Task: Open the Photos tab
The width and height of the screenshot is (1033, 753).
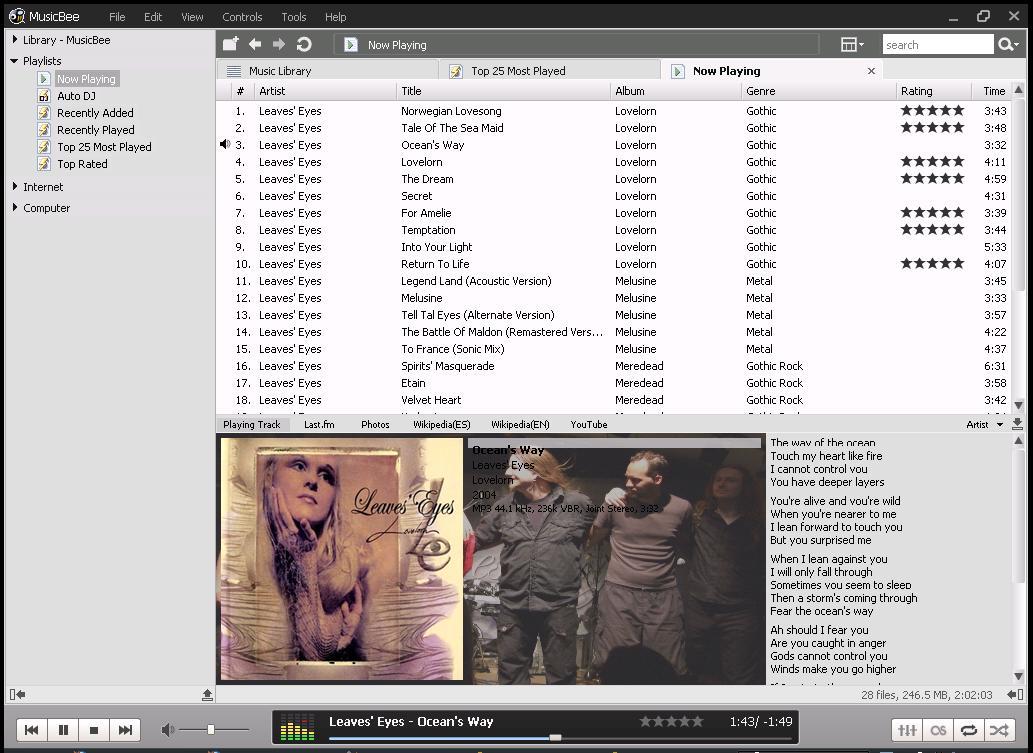Action: (x=375, y=424)
